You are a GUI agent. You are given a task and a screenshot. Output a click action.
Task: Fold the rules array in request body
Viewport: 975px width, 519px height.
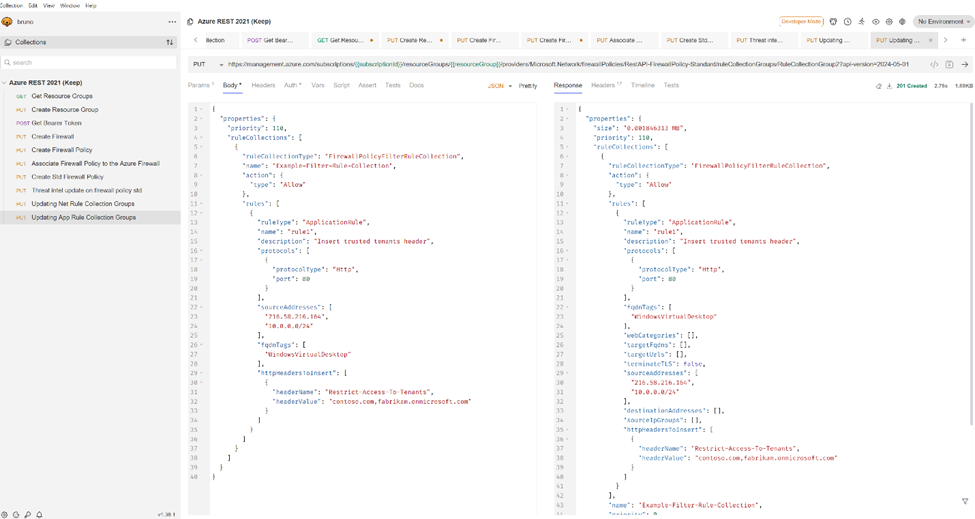201,203
